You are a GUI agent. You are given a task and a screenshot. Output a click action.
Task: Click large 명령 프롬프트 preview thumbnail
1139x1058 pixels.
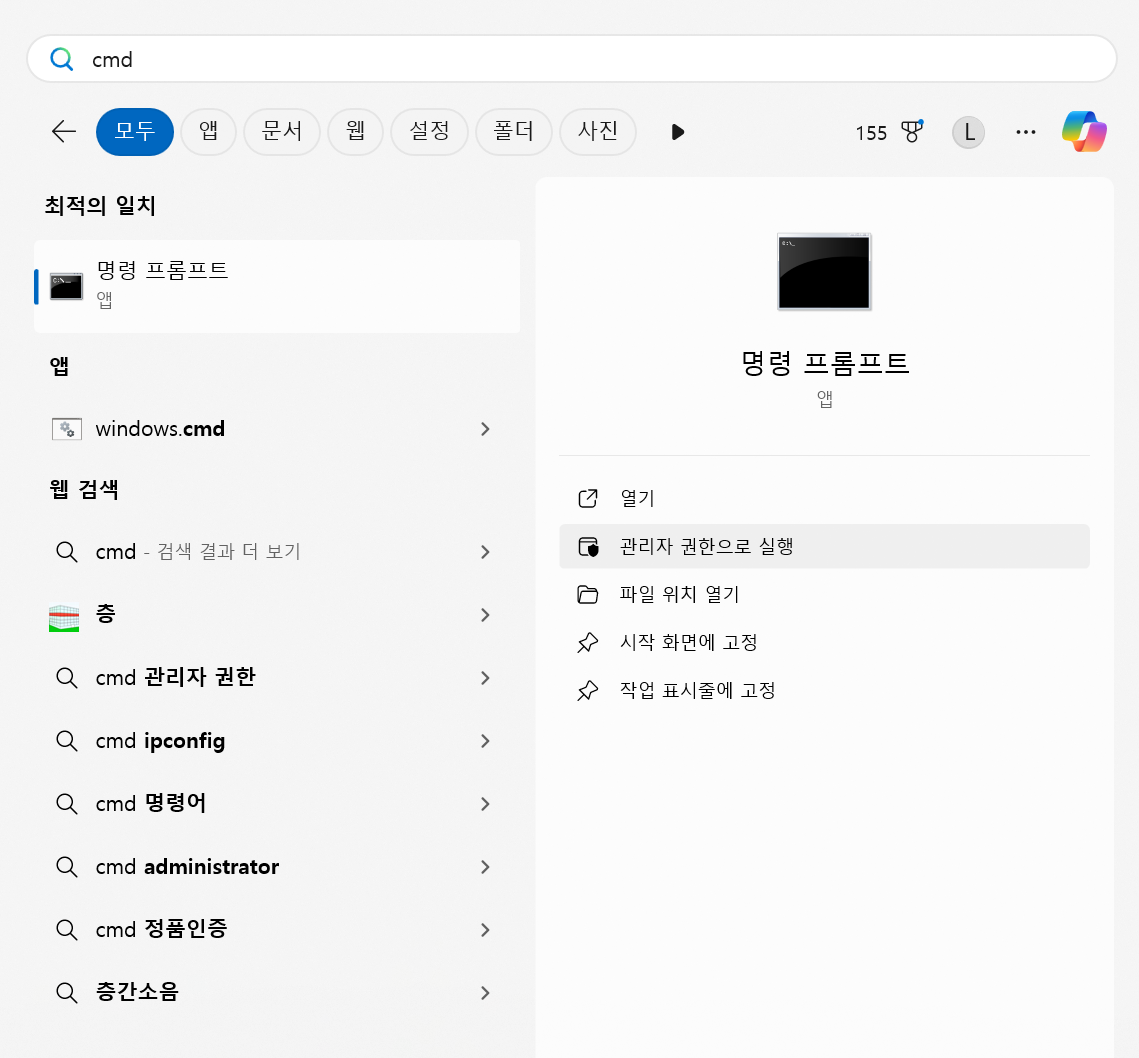coord(824,272)
